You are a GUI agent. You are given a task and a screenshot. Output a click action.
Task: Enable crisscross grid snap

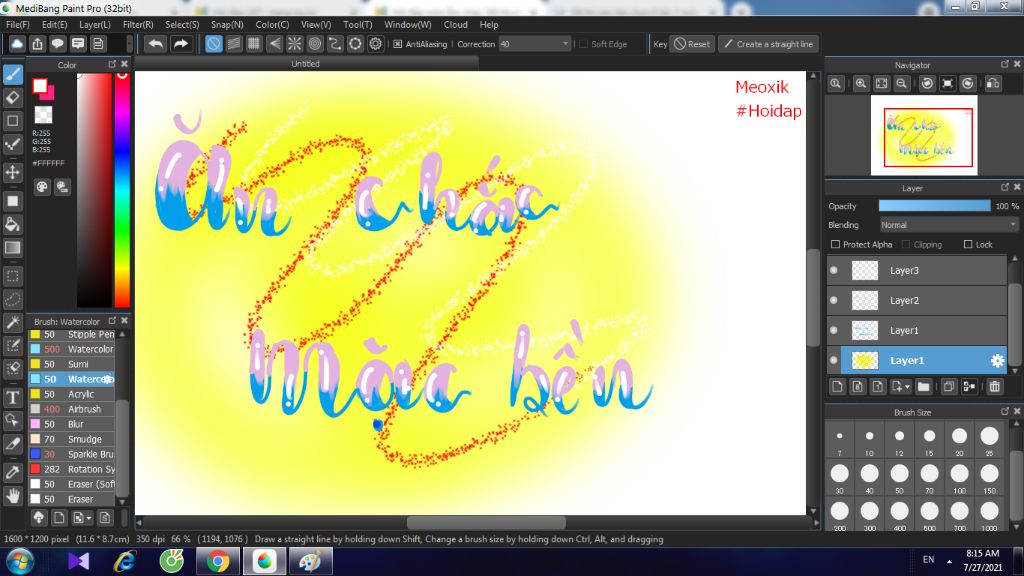(x=254, y=44)
